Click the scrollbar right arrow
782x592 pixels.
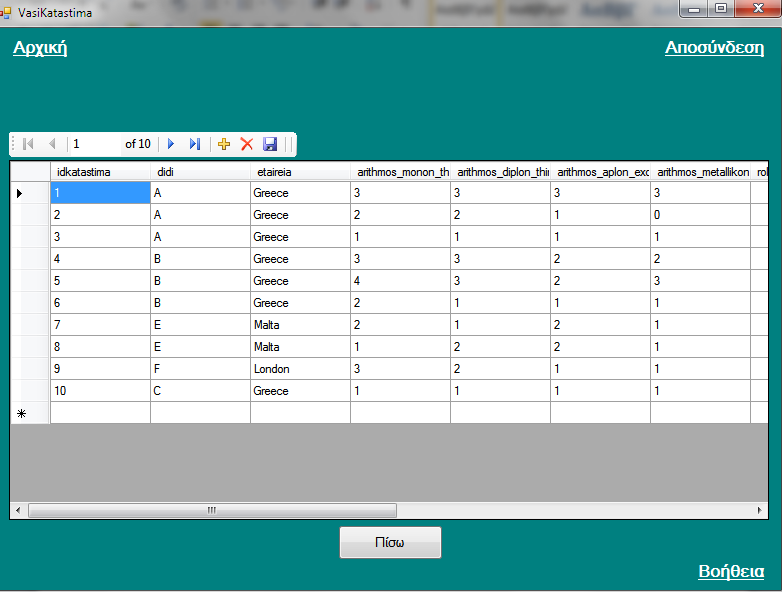click(x=759, y=510)
